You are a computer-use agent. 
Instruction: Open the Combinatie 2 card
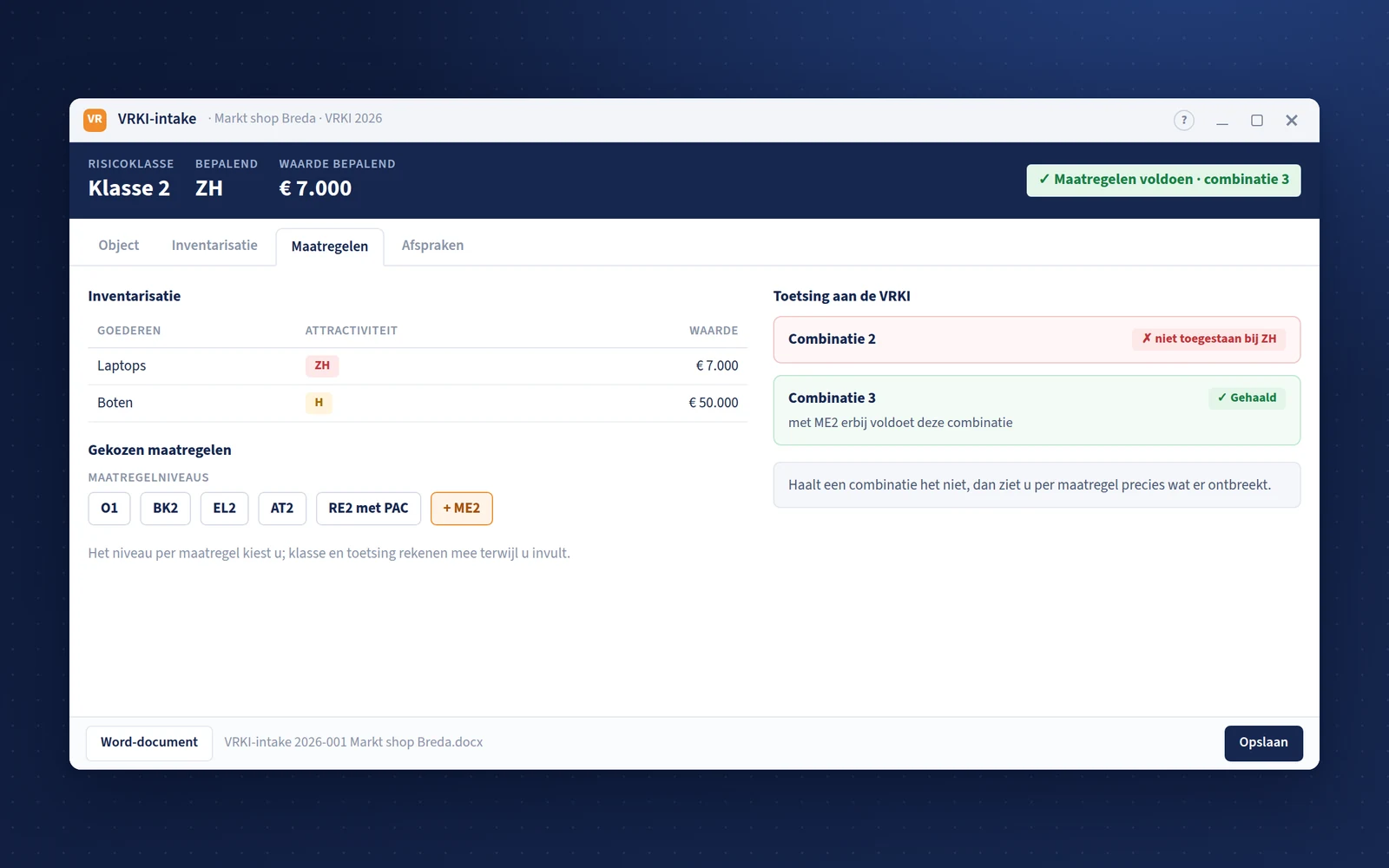pyautogui.click(x=1037, y=339)
